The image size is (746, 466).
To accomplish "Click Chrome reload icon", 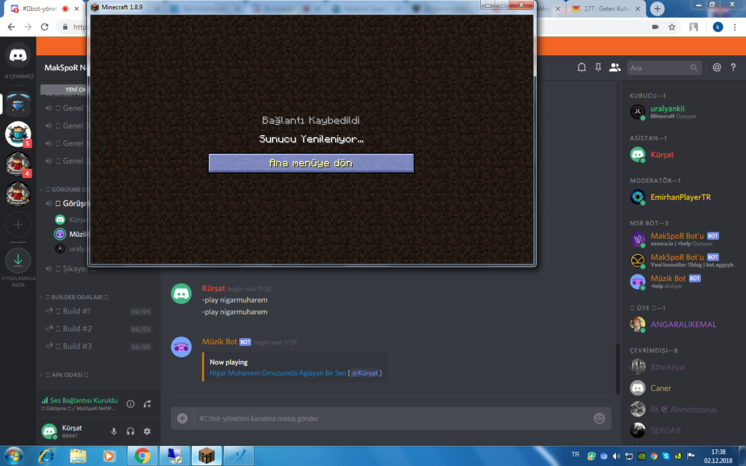I will [44, 27].
